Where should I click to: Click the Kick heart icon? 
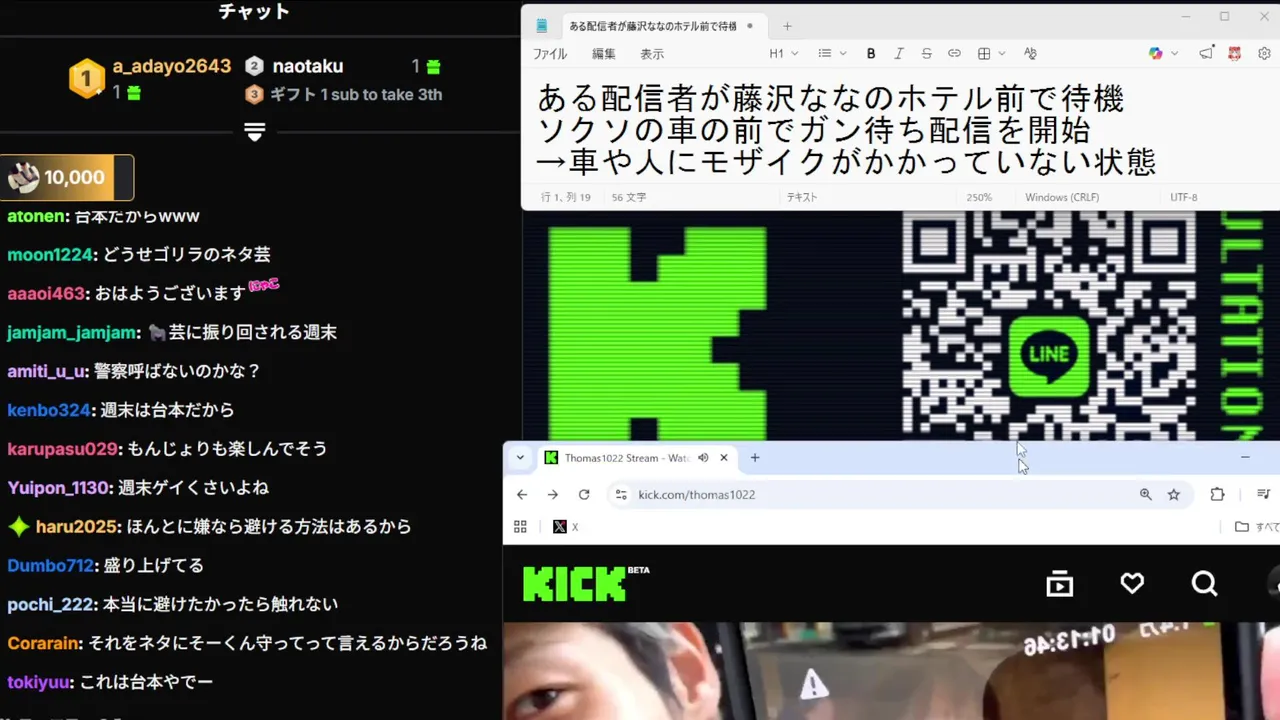pyautogui.click(x=1132, y=583)
